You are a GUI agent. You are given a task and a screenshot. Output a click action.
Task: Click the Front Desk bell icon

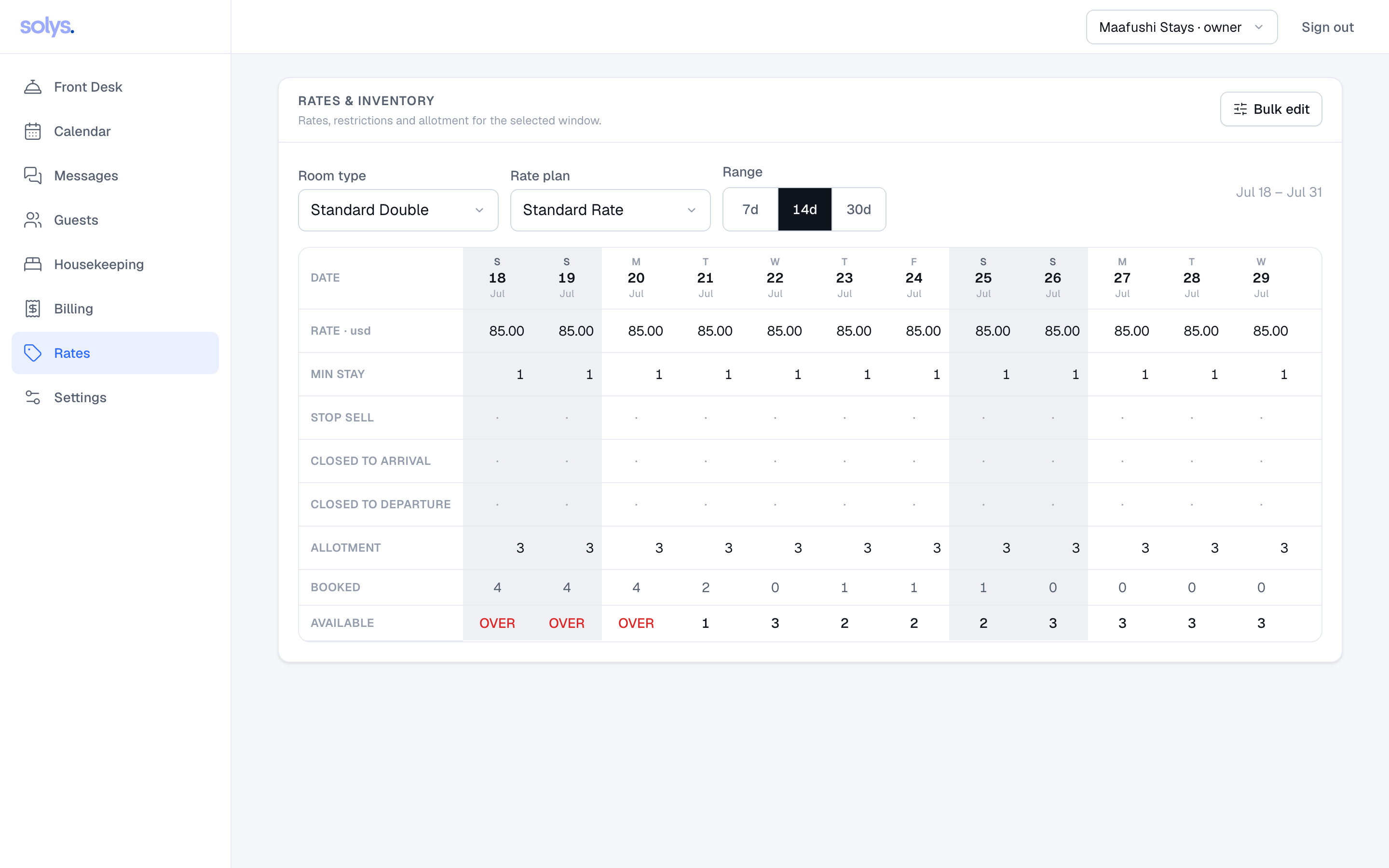[33, 87]
